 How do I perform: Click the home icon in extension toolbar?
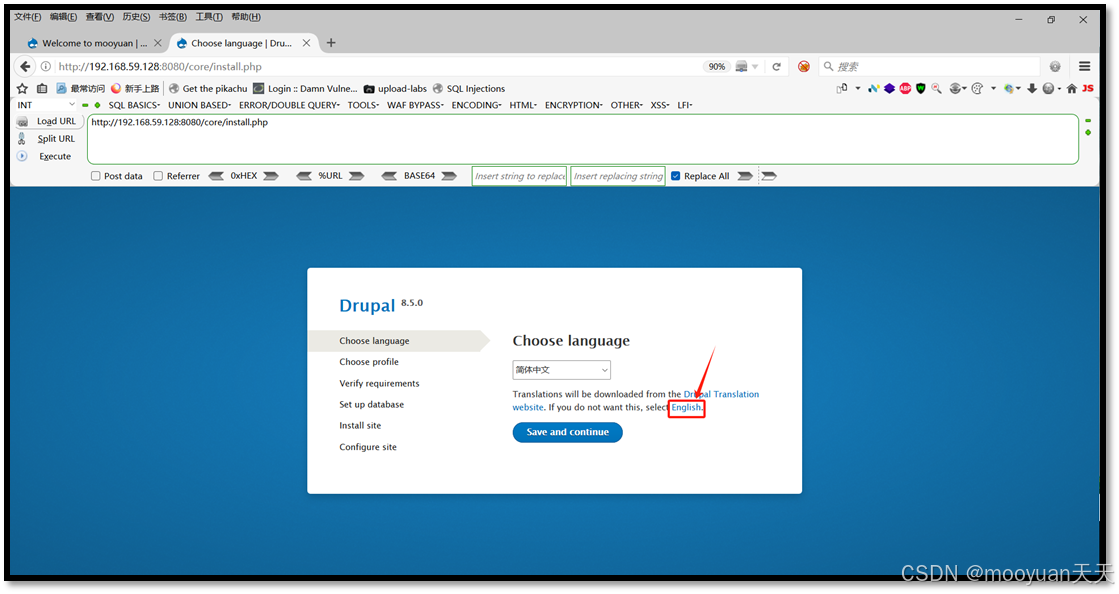(1072, 89)
